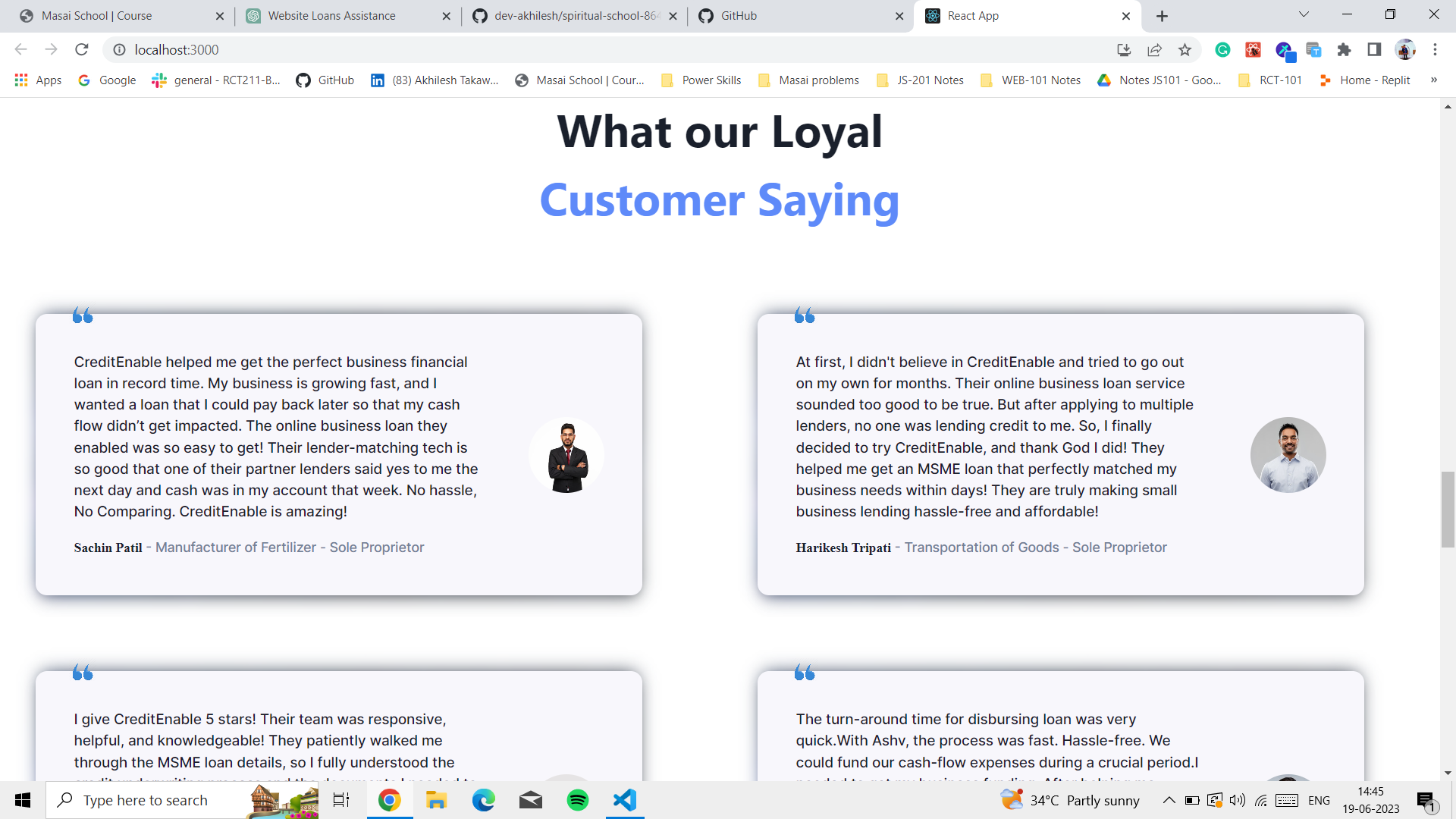This screenshot has width=1456, height=819.
Task: Open Masai School Course bookmark
Action: click(x=579, y=80)
